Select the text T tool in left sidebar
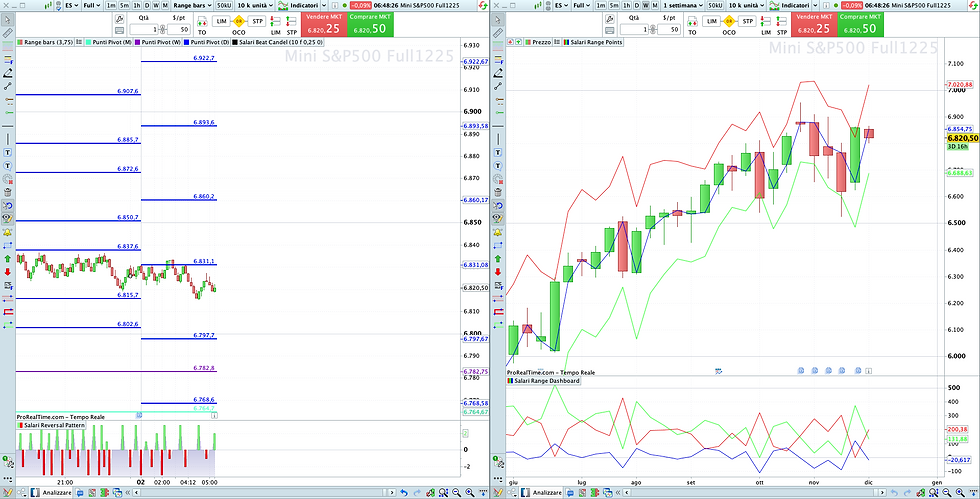The width and height of the screenshot is (980, 499). pyautogui.click(x=8, y=152)
